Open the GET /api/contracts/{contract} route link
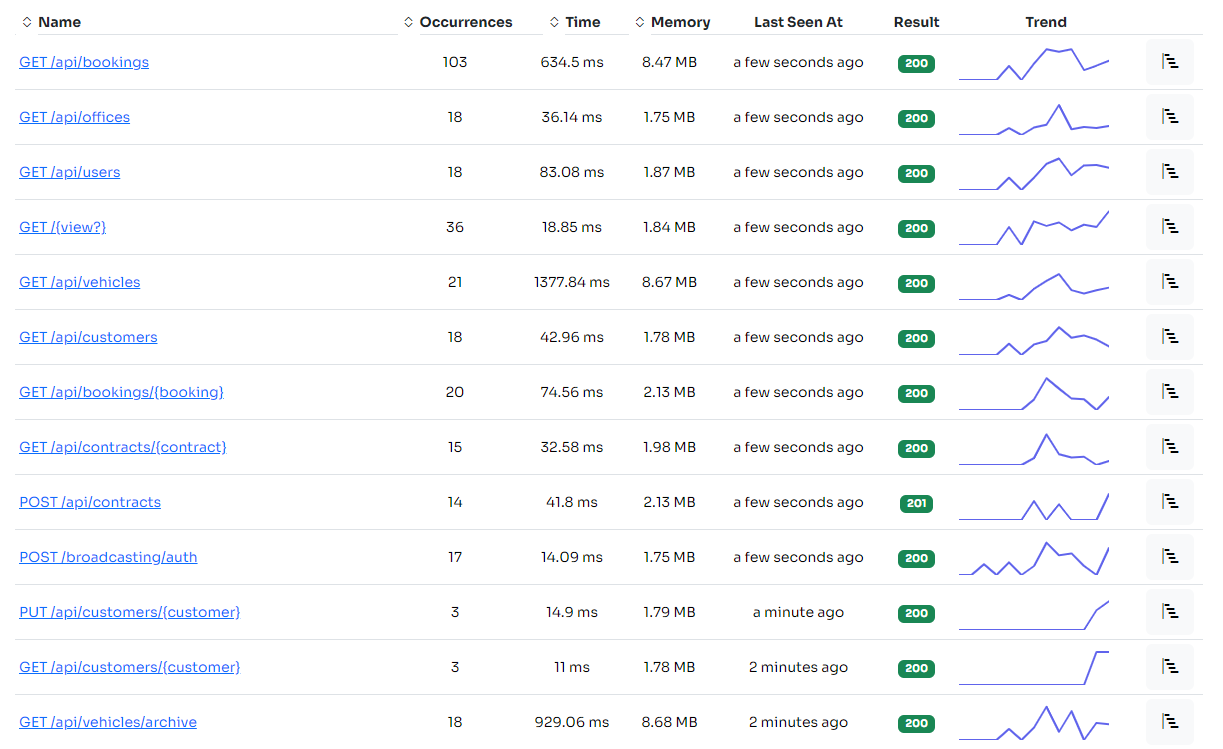Viewport: 1223px width, 749px height. (122, 447)
